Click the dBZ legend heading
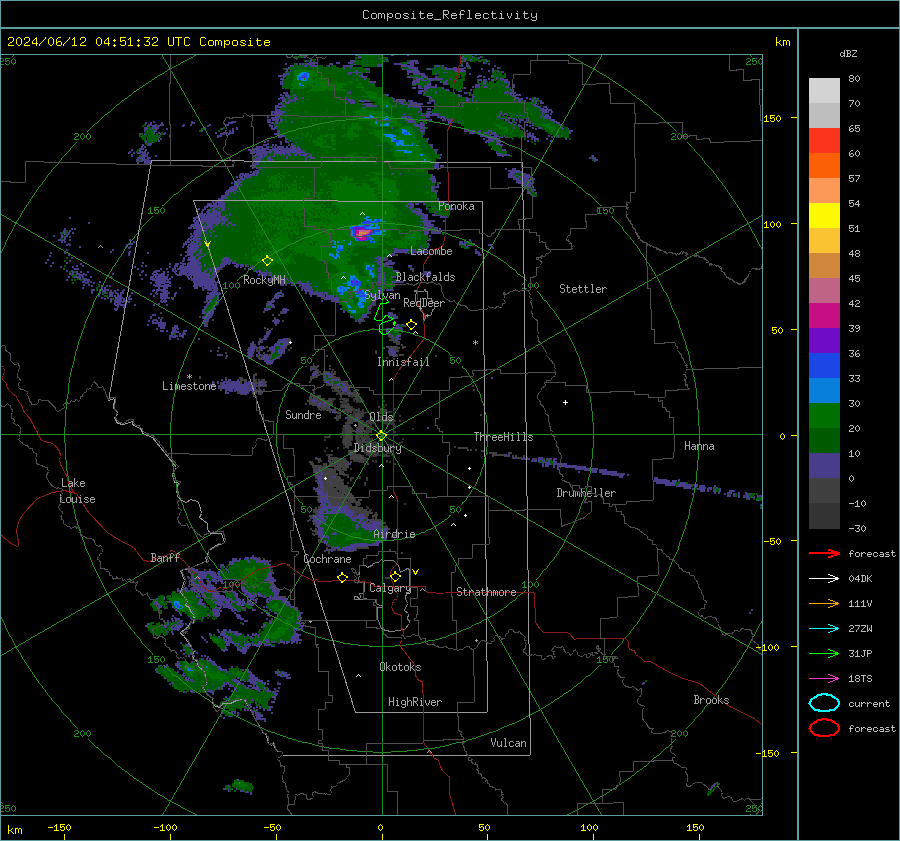900x841 pixels. [848, 53]
